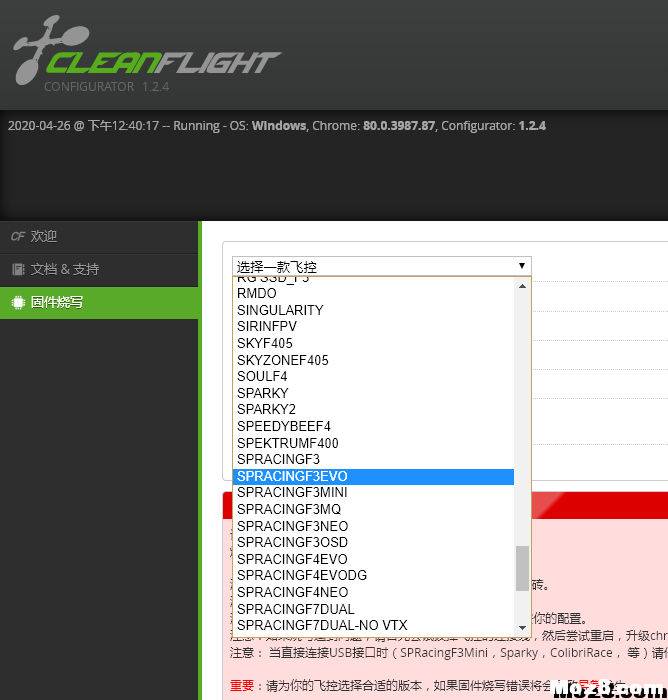
Task: Choose SPEKTRUMF400 board option
Action: coord(373,443)
